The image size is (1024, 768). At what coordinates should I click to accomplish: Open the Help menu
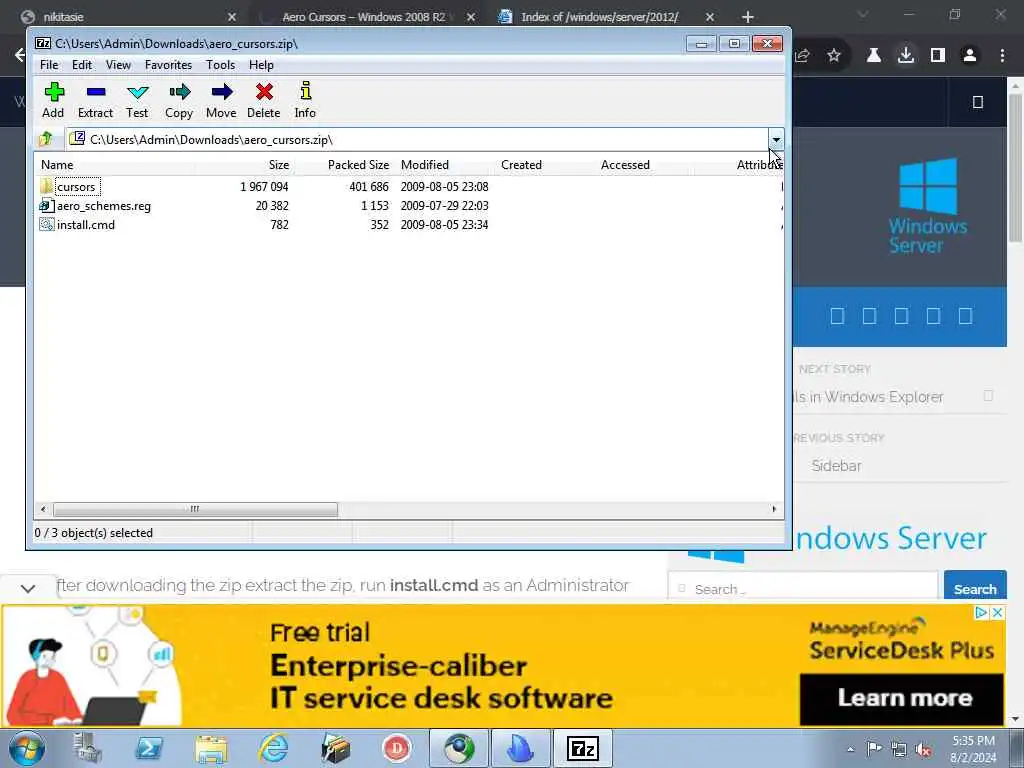click(261, 65)
